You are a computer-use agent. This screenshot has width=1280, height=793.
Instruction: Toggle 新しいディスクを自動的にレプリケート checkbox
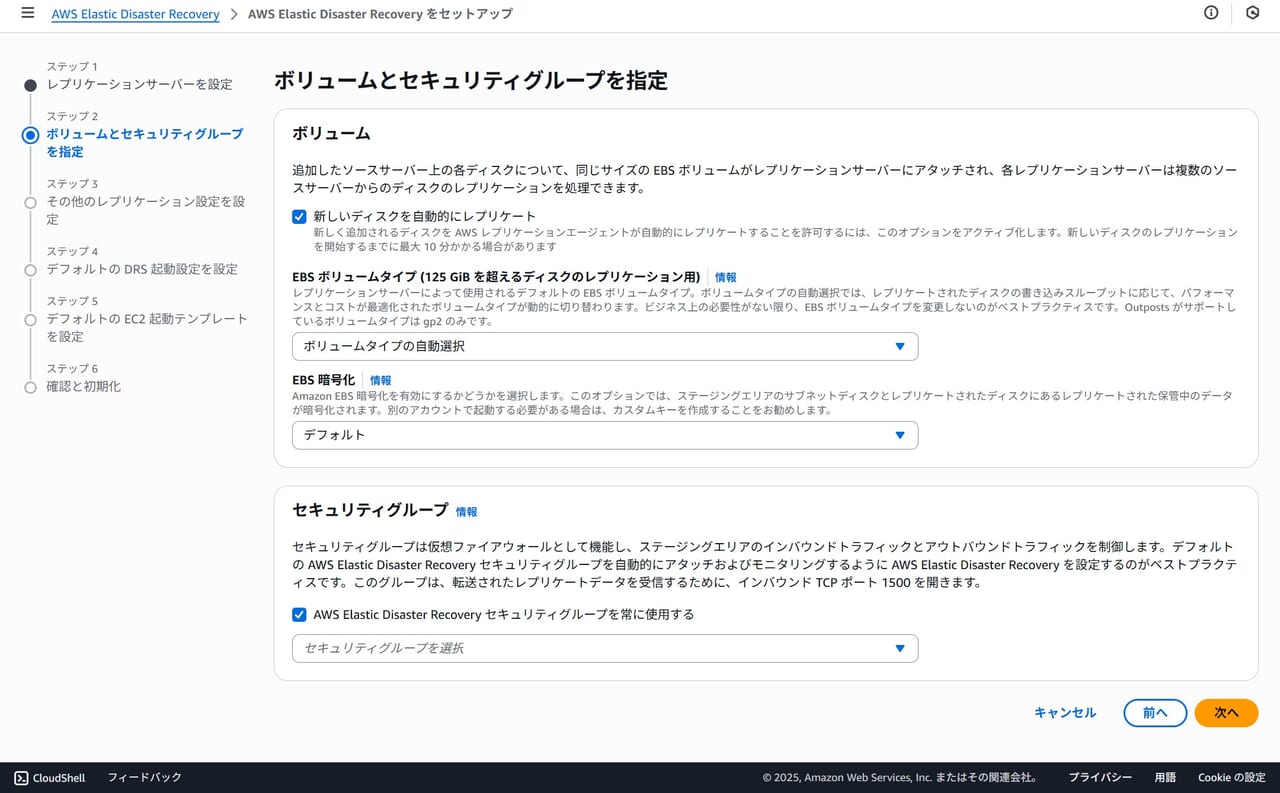pos(299,216)
